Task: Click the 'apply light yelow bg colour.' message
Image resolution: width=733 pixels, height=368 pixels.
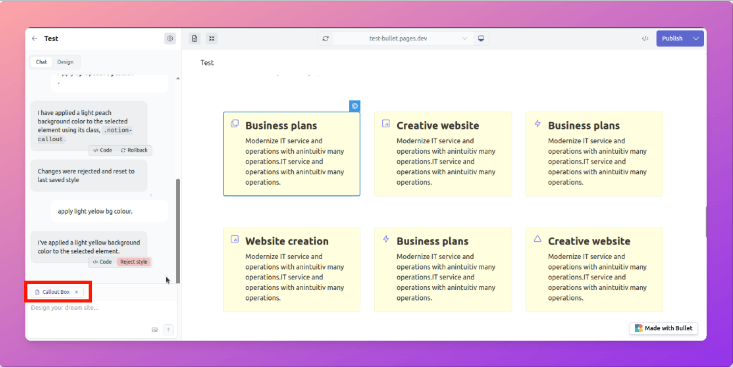Action: 109,211
